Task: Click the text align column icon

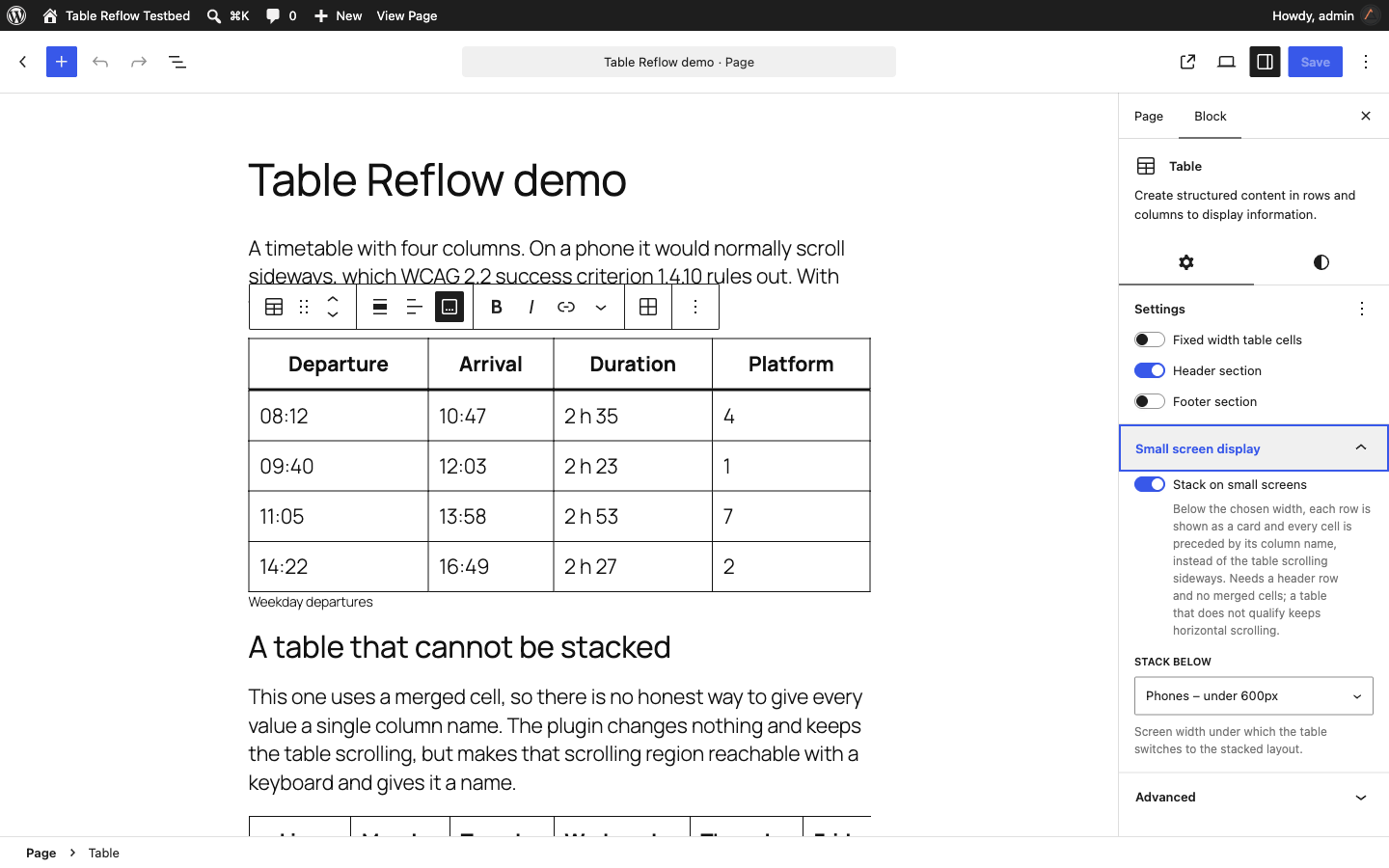Action: tap(415, 307)
